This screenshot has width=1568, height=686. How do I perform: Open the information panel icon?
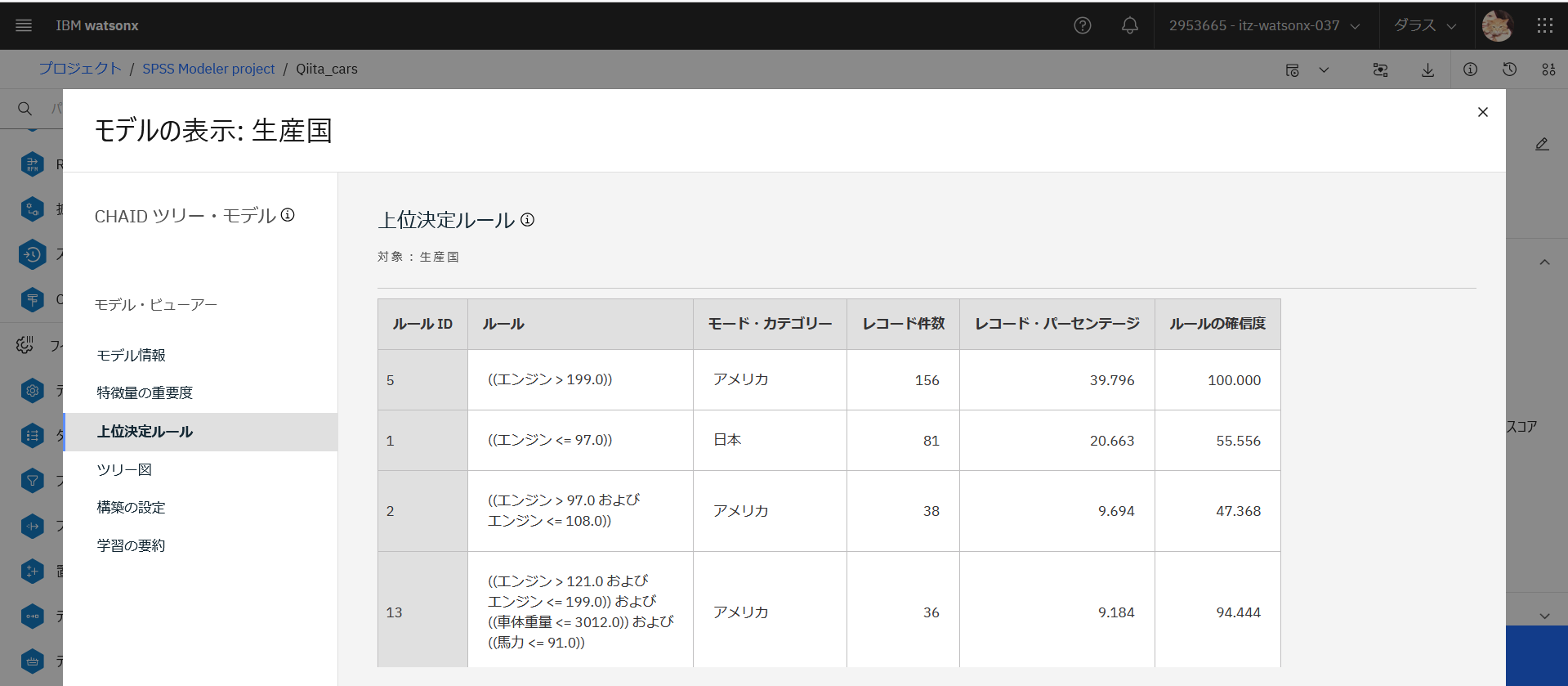click(x=1470, y=69)
